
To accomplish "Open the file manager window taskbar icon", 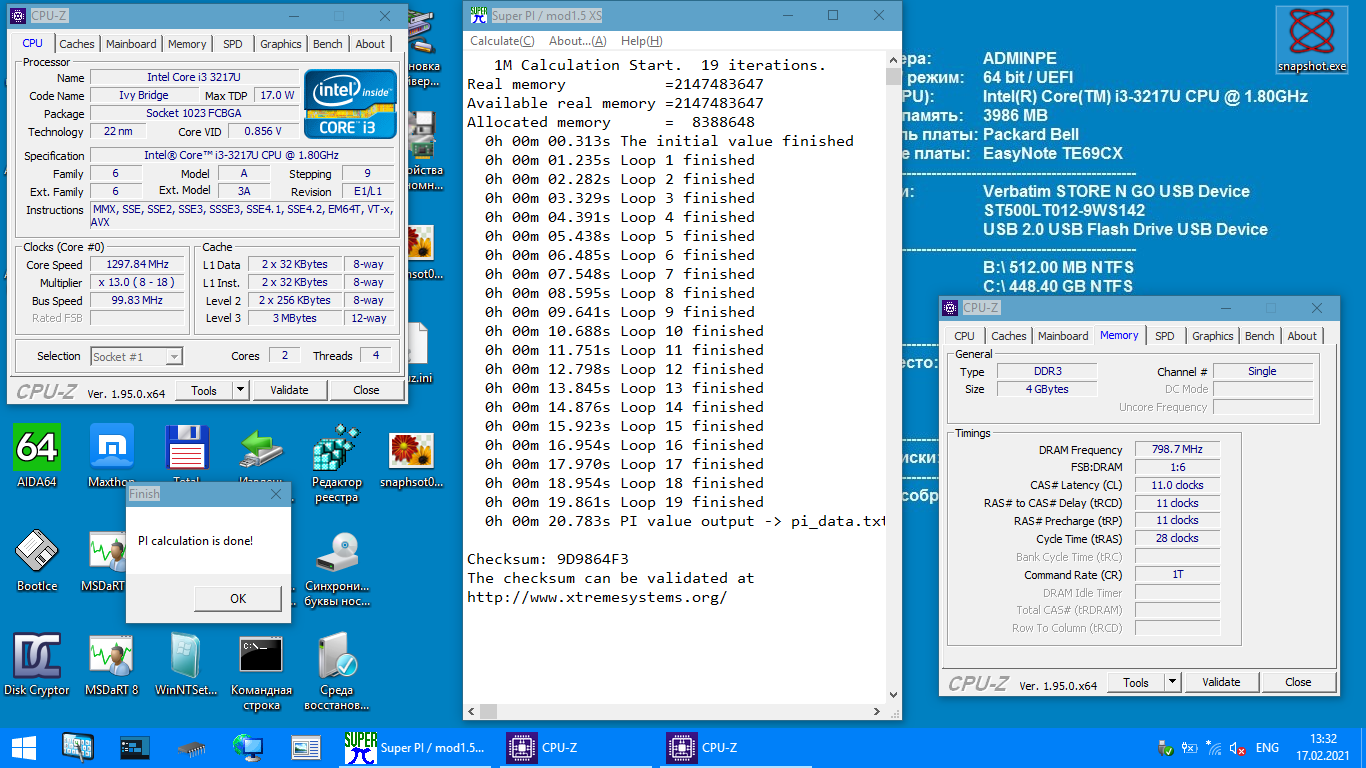I will point(305,747).
